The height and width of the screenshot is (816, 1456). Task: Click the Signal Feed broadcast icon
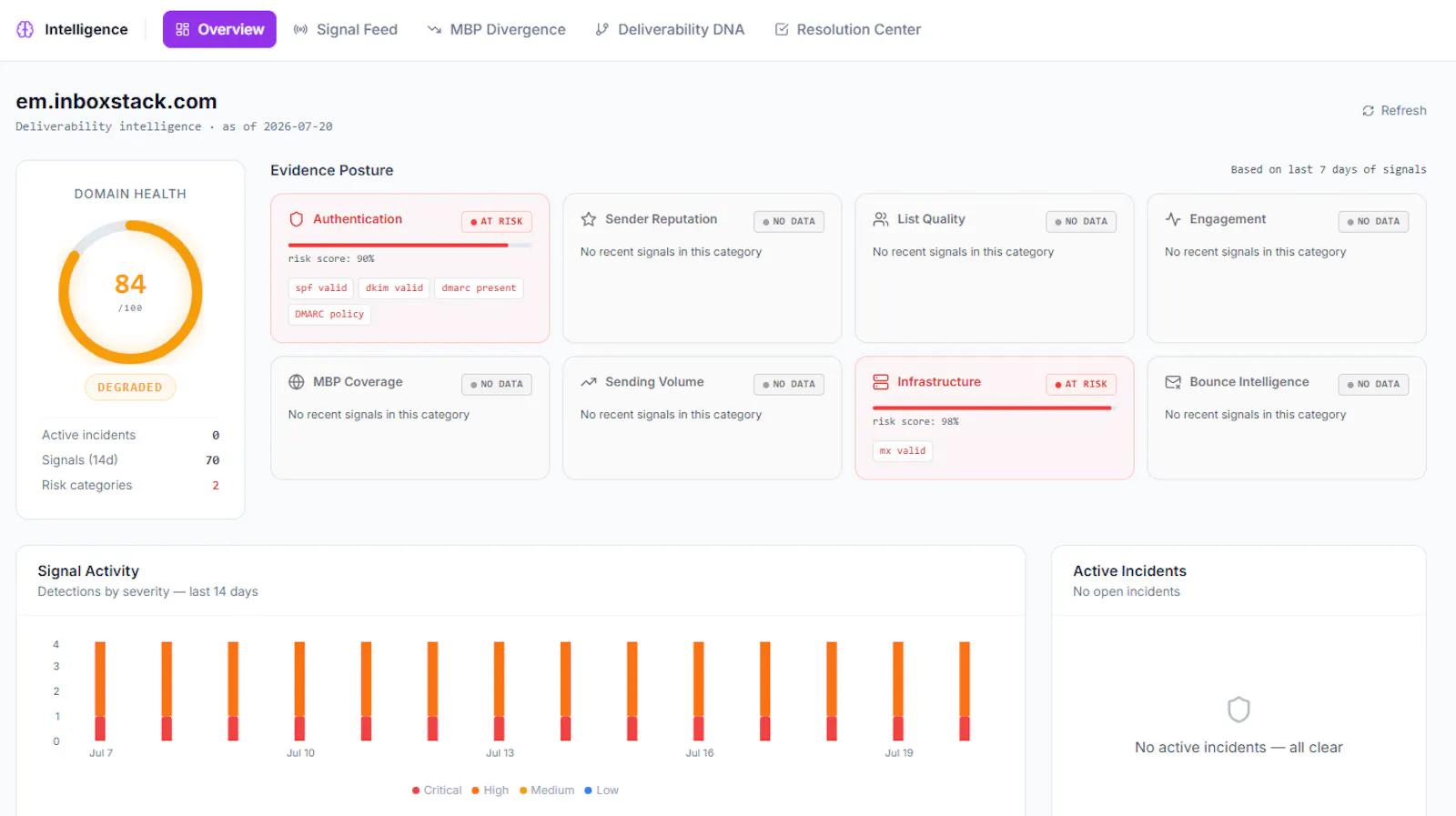click(x=300, y=30)
